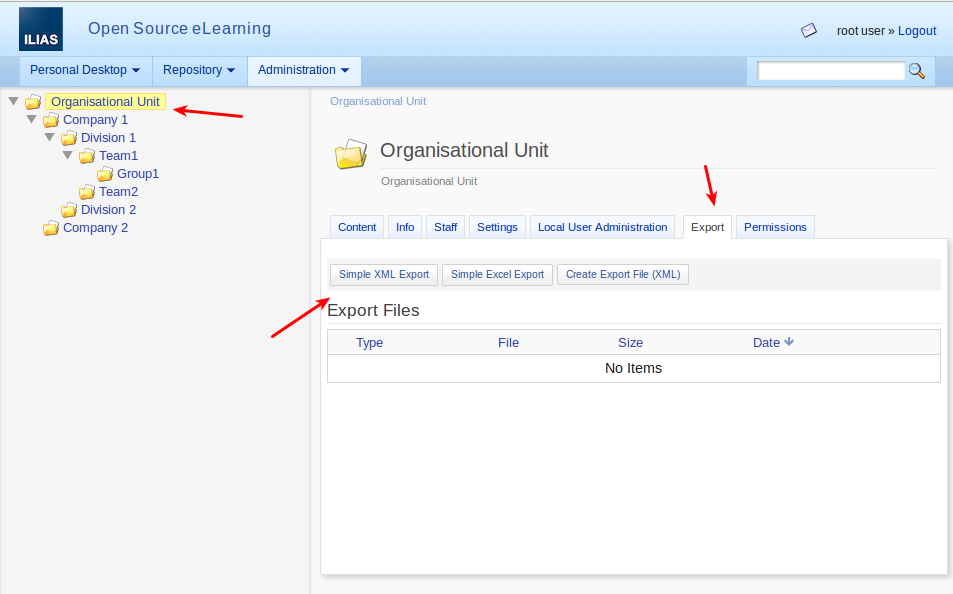Open the Personal Desktop dropdown menu

tap(84, 70)
